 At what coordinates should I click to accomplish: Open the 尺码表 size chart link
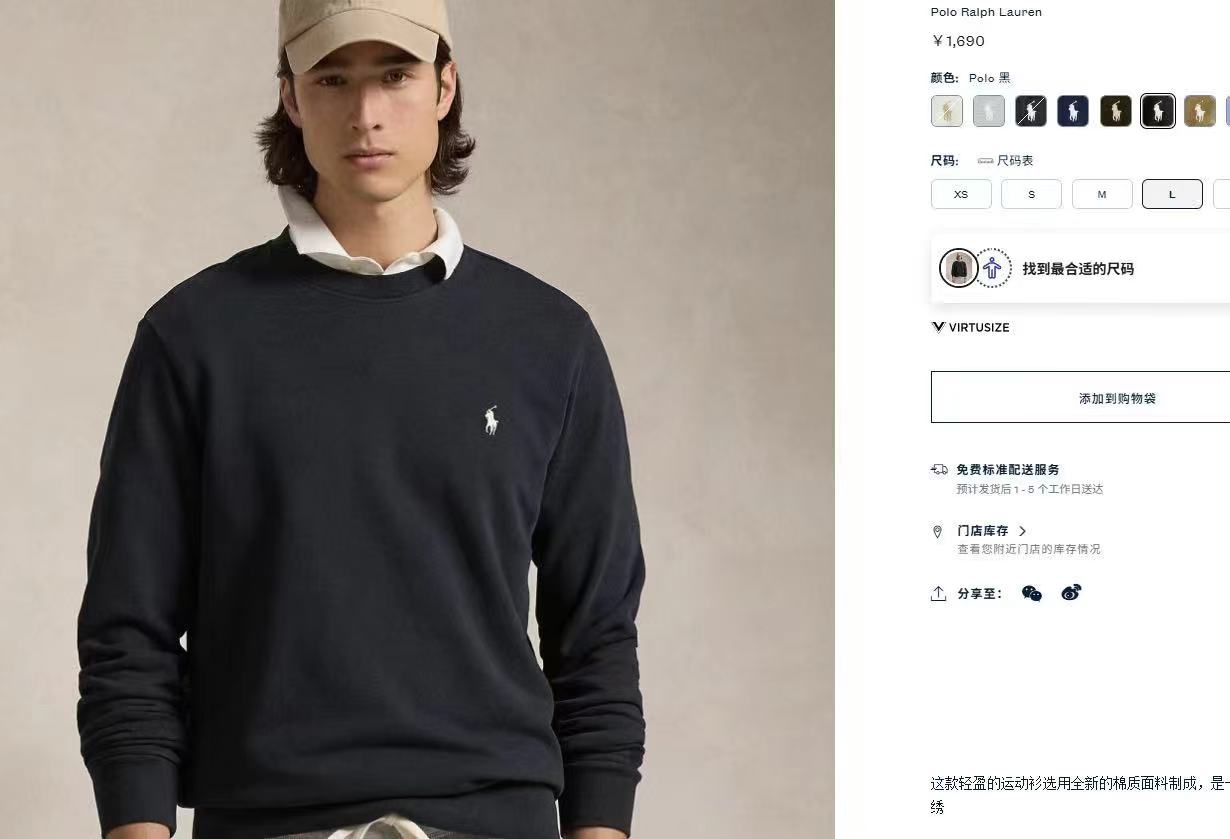pos(1015,161)
